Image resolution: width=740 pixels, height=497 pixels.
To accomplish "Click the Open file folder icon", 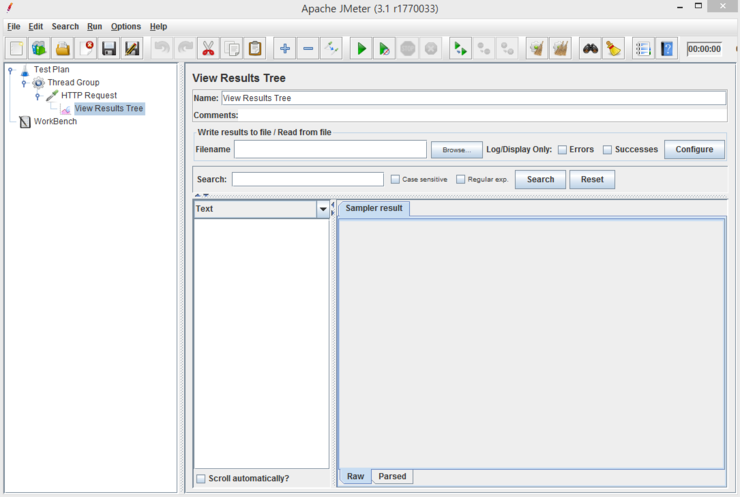I will pyautogui.click(x=63, y=49).
